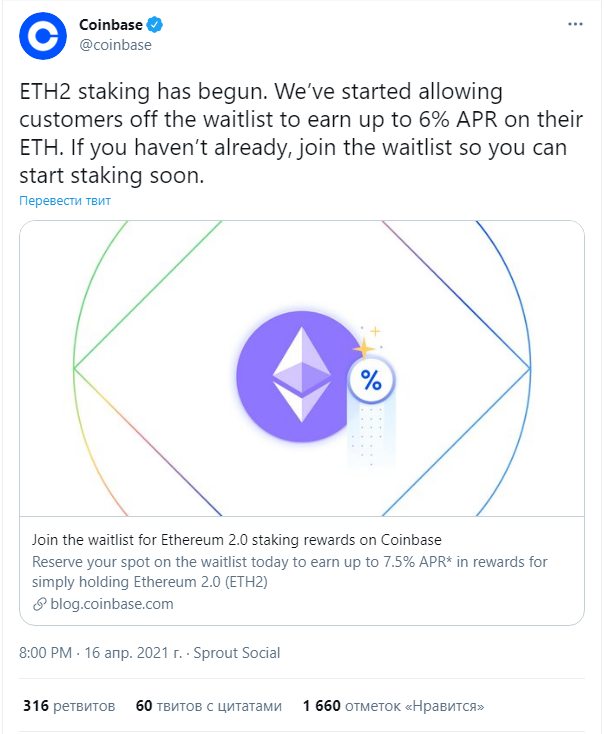
Task: Open the @coinbase handle link
Action: (x=115, y=45)
